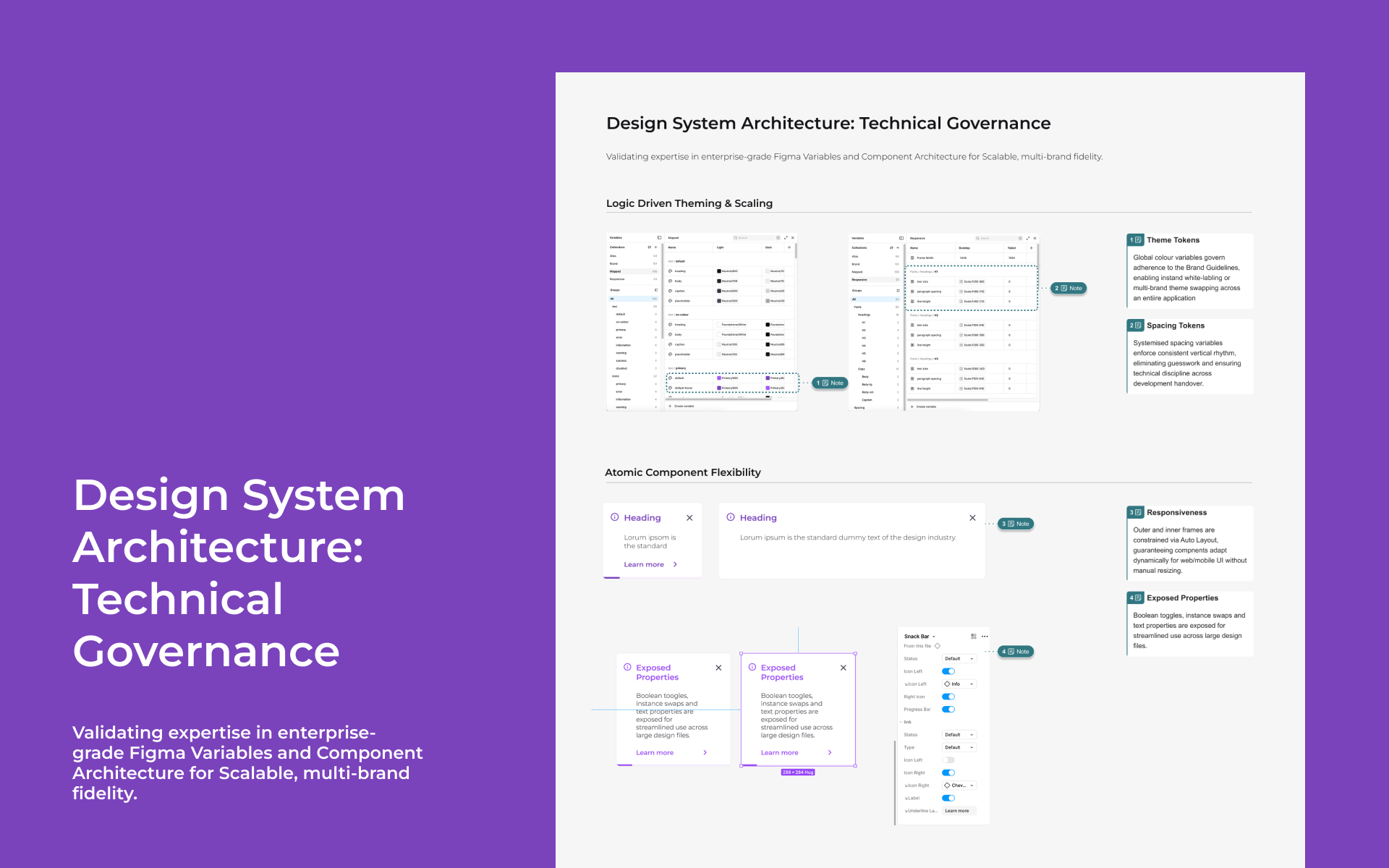
Task: Turn off the Progress Bar toggle
Action: [x=948, y=709]
